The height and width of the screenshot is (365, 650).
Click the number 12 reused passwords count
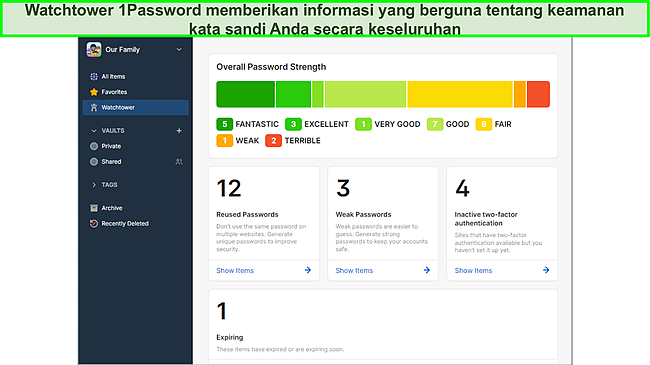pyautogui.click(x=229, y=188)
